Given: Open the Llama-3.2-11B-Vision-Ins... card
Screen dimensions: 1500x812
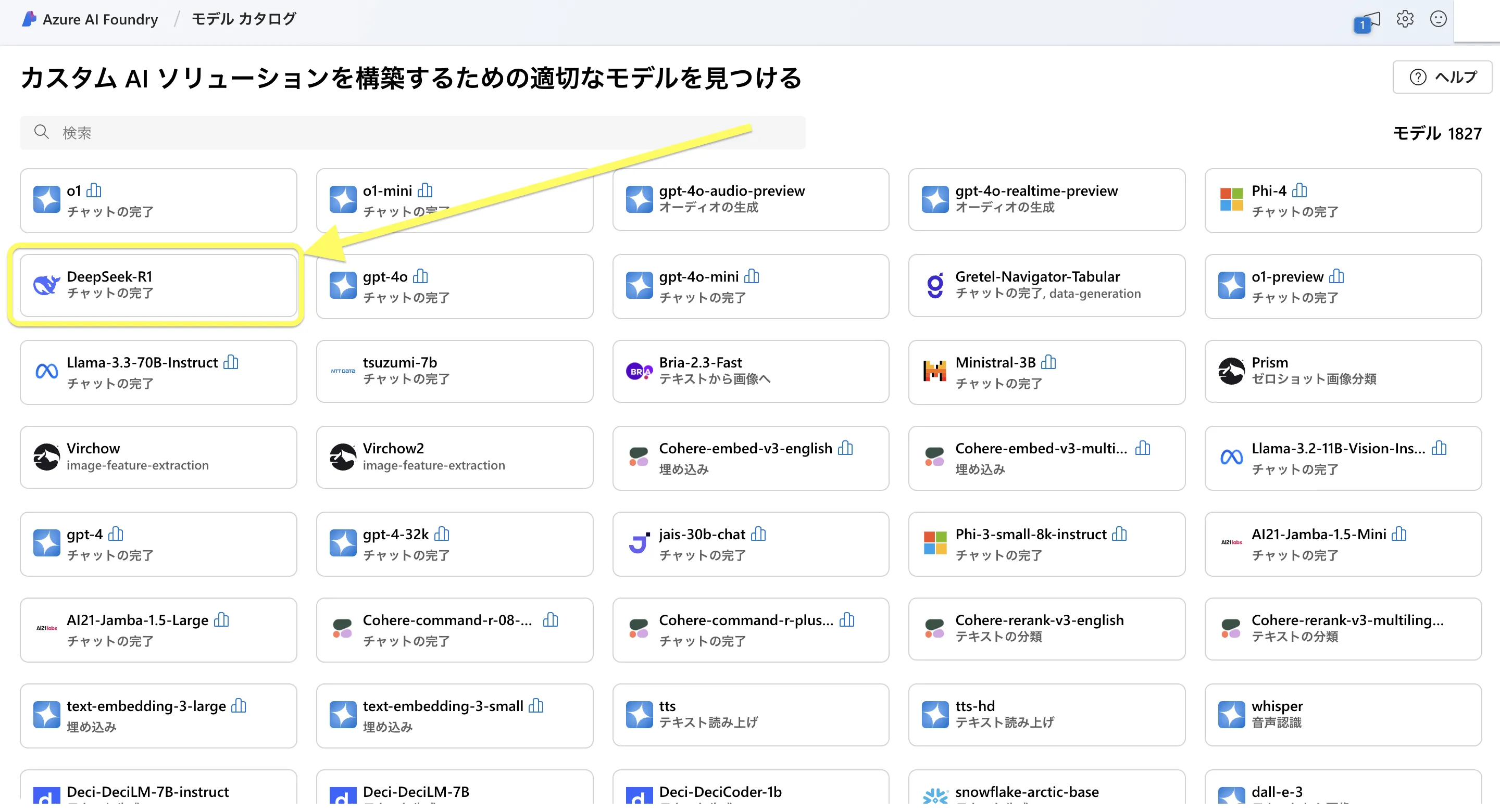Looking at the screenshot, I should pyautogui.click(x=1343, y=458).
